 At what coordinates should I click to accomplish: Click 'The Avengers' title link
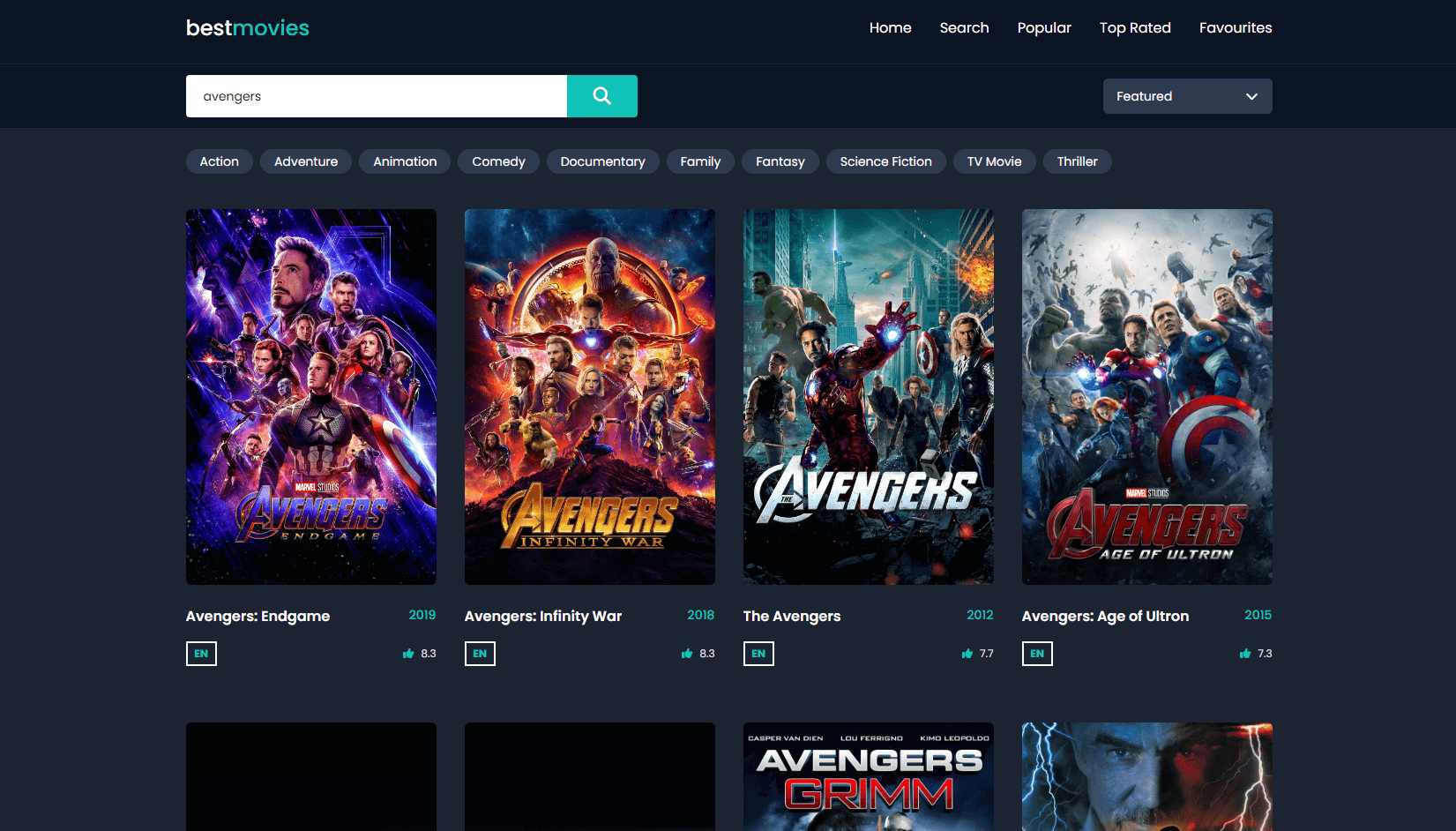click(x=792, y=616)
